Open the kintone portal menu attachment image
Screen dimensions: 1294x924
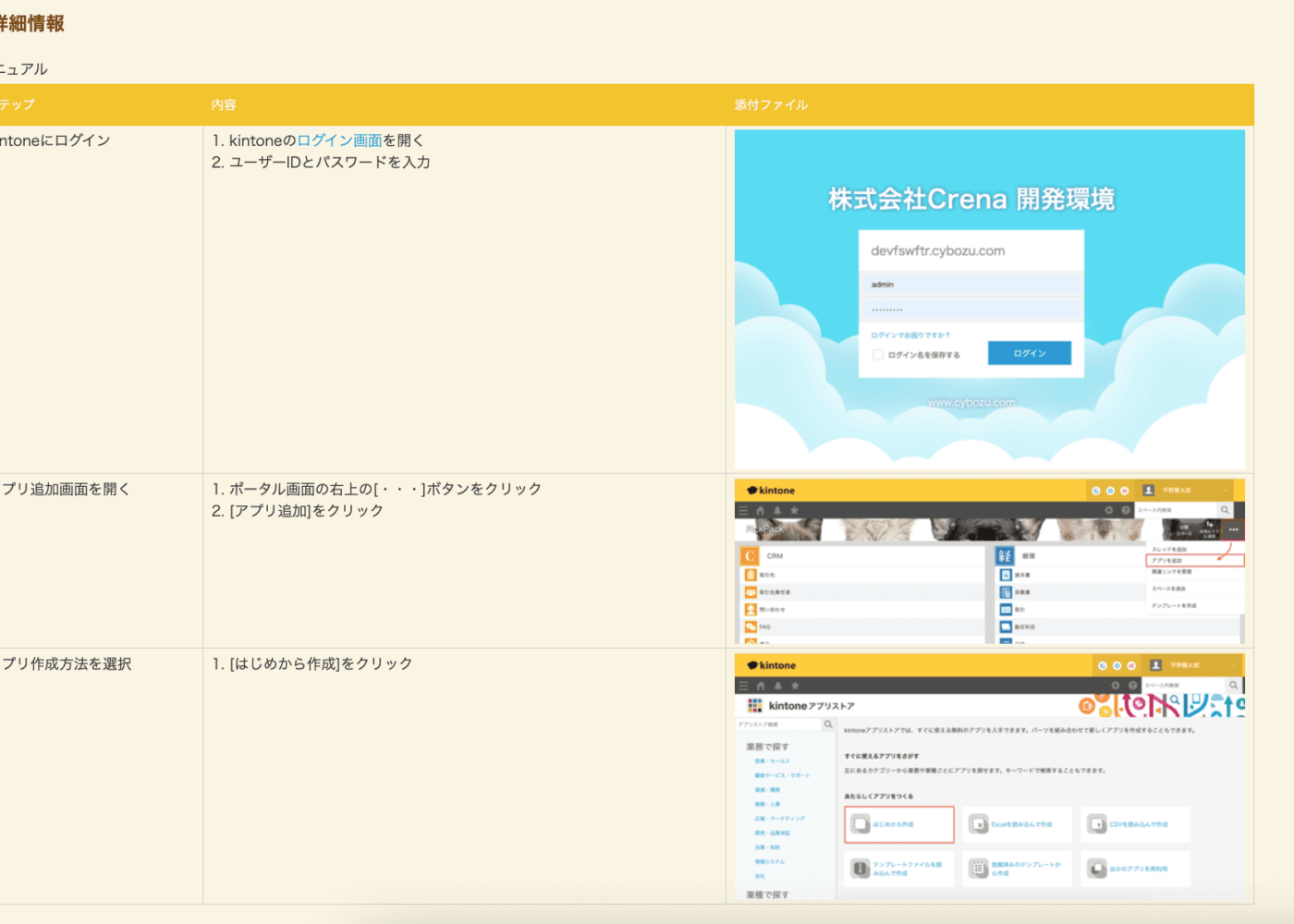pyautogui.click(x=990, y=561)
